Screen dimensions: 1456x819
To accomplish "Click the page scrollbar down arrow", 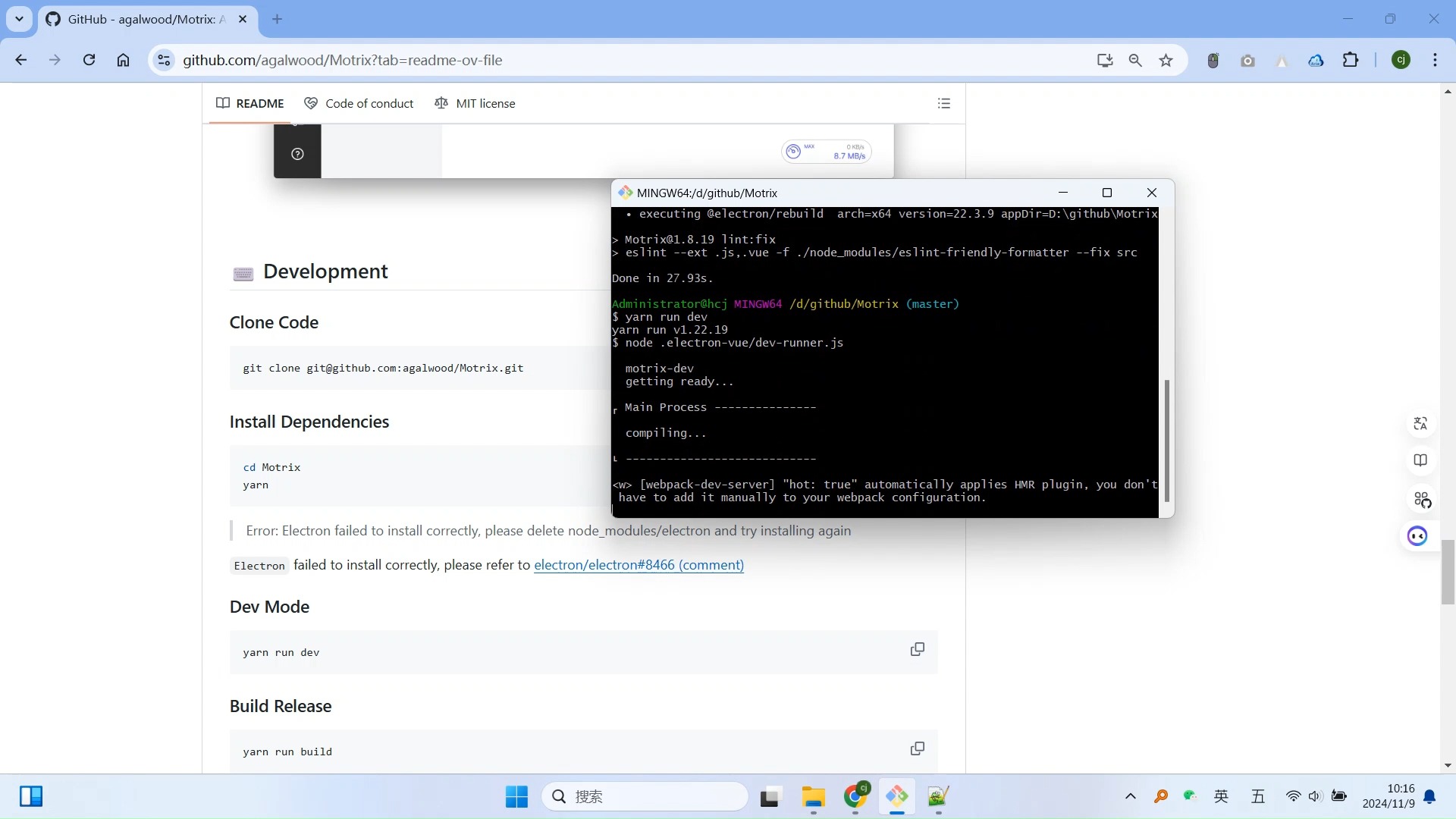I will point(1448,766).
